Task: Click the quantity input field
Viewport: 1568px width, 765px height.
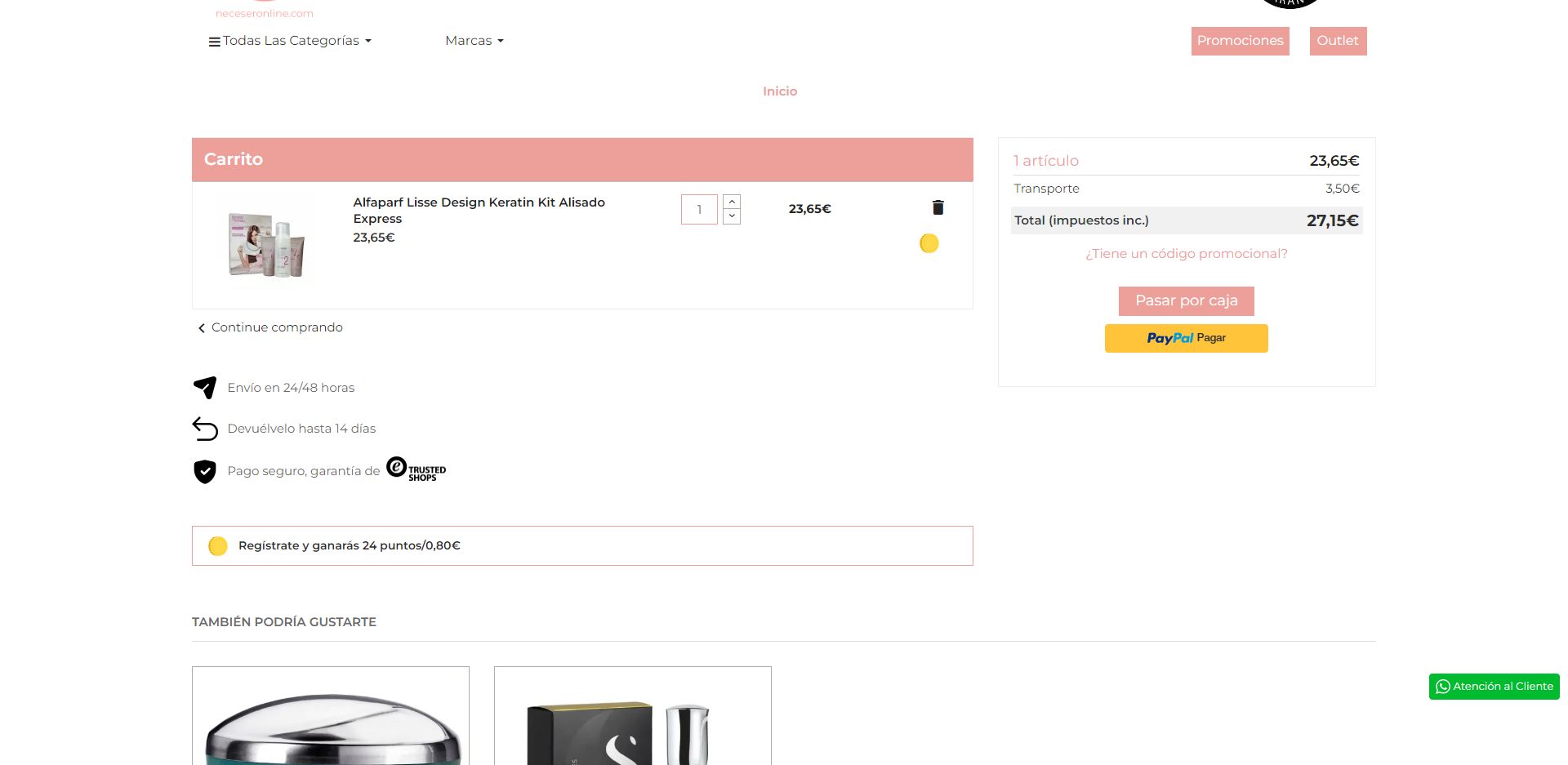Action: click(699, 209)
